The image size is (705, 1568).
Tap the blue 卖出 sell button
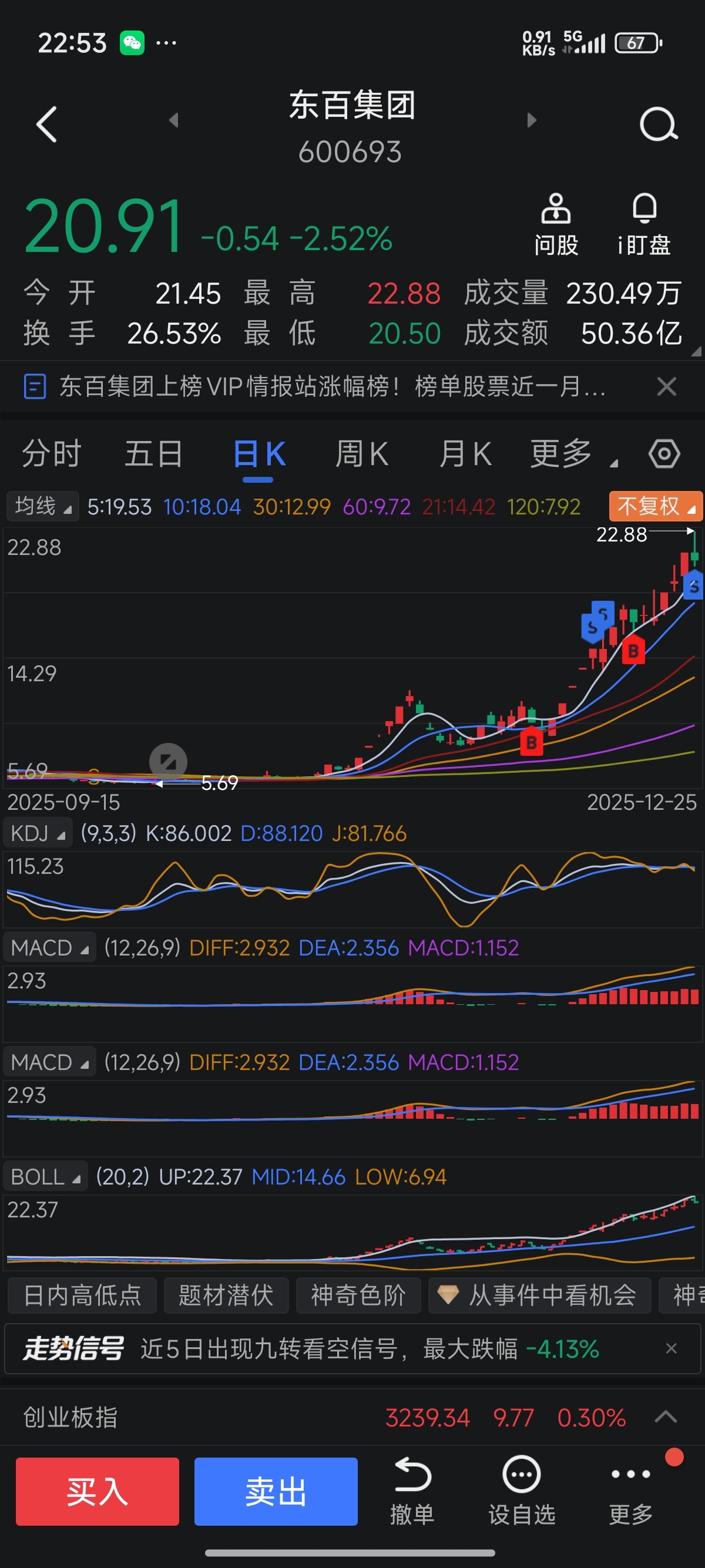pos(276,1491)
